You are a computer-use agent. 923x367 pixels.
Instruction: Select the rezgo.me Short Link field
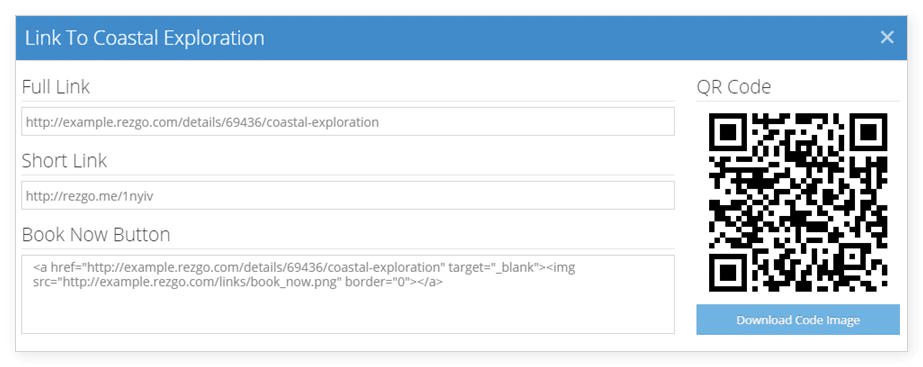(348, 196)
